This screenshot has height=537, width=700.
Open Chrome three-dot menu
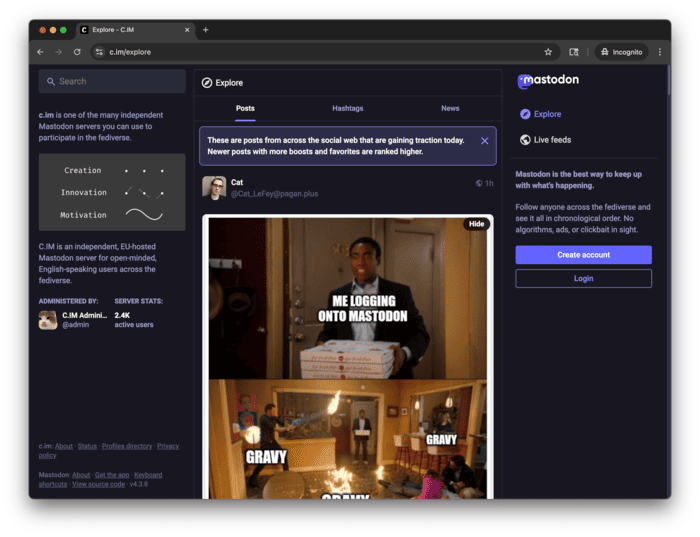[659, 52]
